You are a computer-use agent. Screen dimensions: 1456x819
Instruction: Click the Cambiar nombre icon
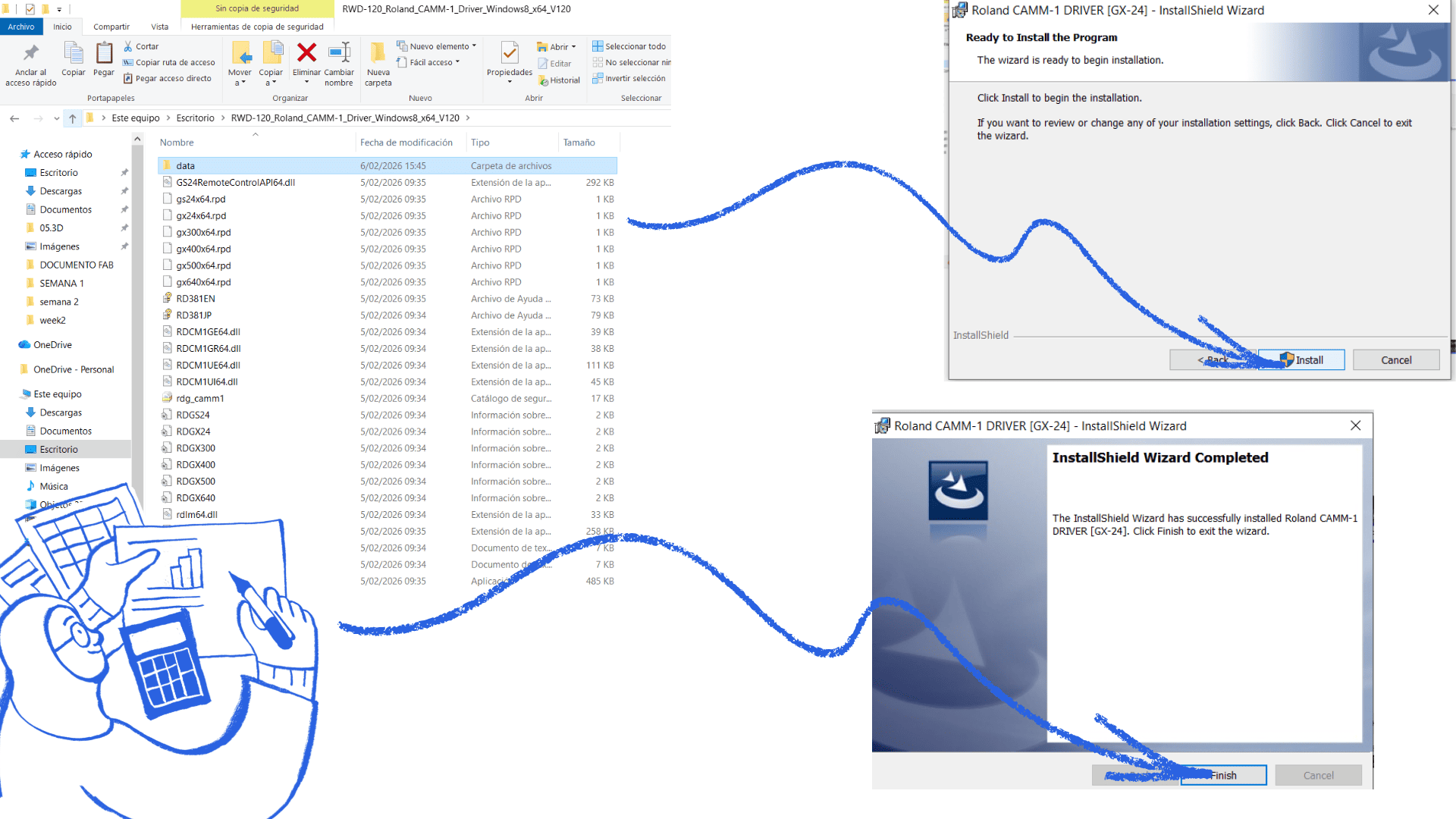(x=339, y=53)
